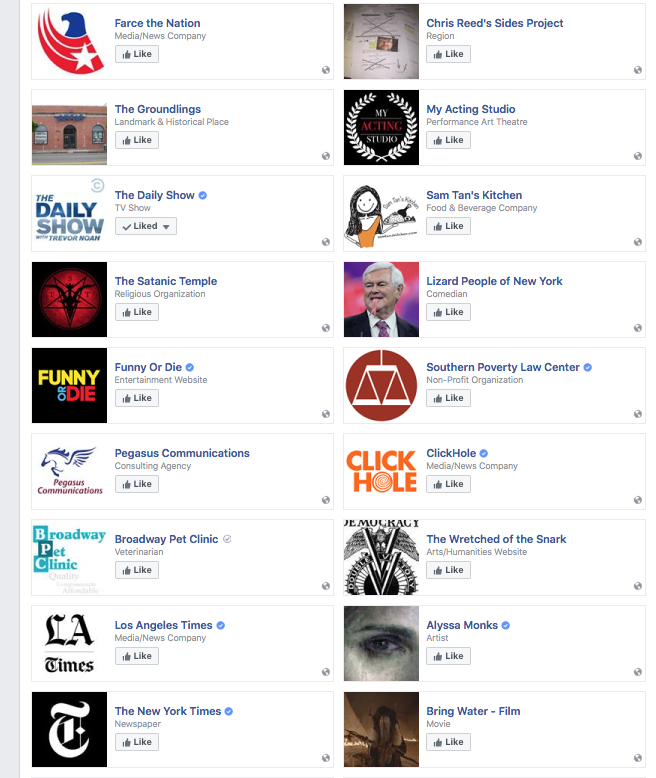This screenshot has width=656, height=778.
Task: Click the My Acting Studio logo thumbnail
Action: pos(381,128)
